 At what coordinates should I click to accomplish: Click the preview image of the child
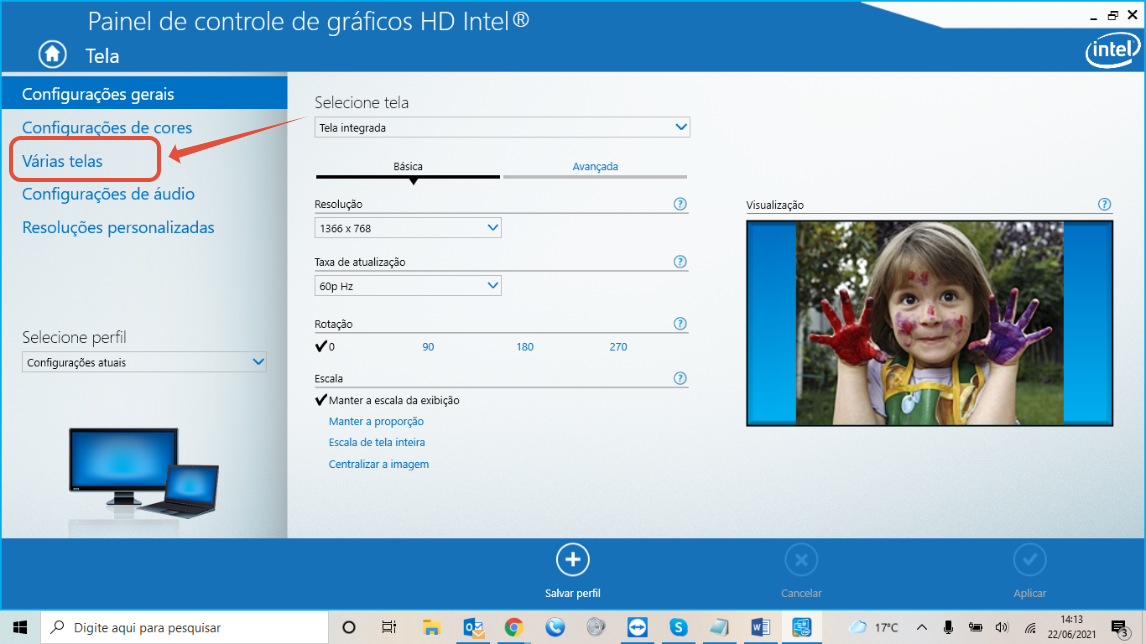pyautogui.click(x=929, y=323)
